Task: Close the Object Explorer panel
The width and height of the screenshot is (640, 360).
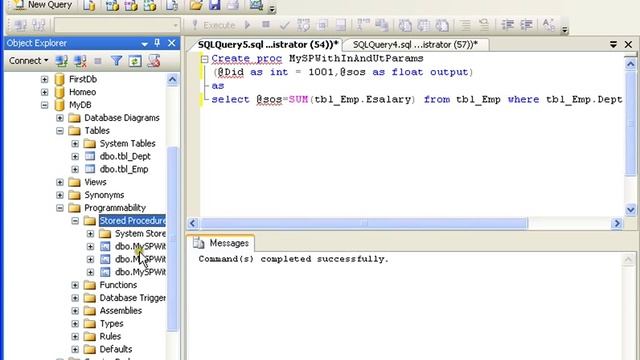Action: coord(172,43)
